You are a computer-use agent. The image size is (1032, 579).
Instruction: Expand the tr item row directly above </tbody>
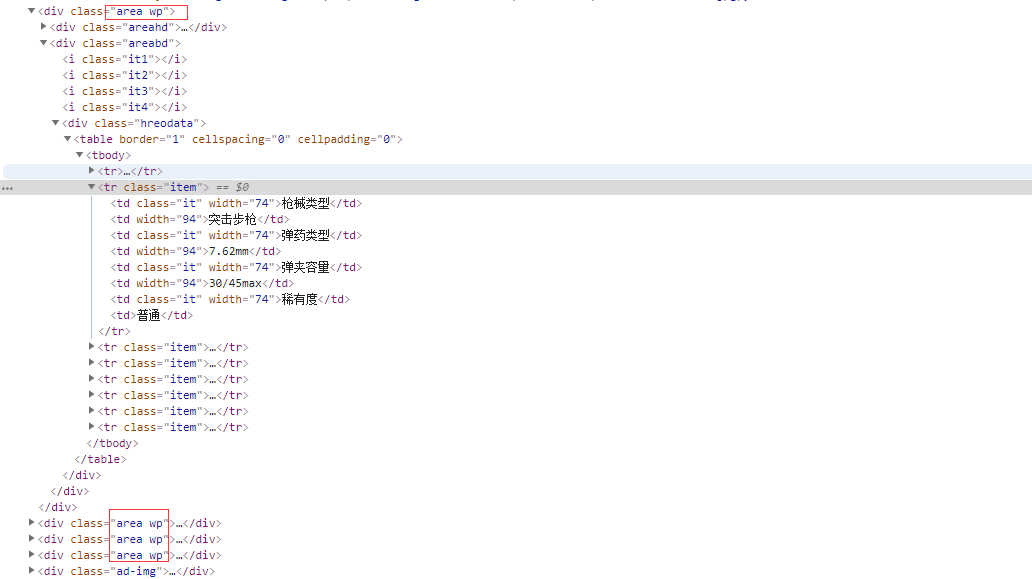(91, 427)
